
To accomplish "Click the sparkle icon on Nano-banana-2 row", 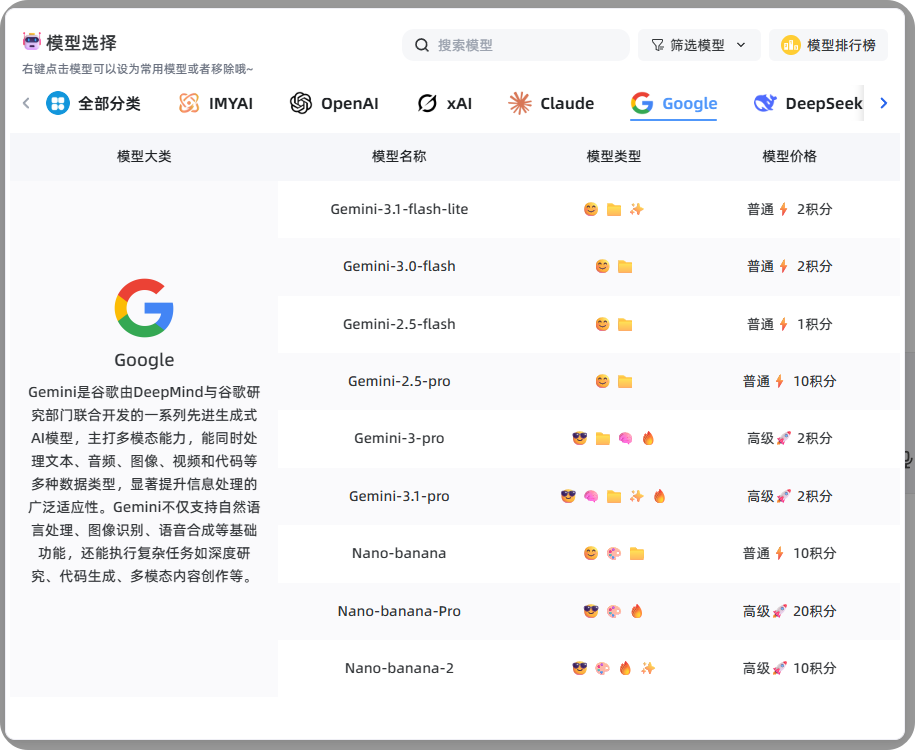I will pyautogui.click(x=648, y=668).
